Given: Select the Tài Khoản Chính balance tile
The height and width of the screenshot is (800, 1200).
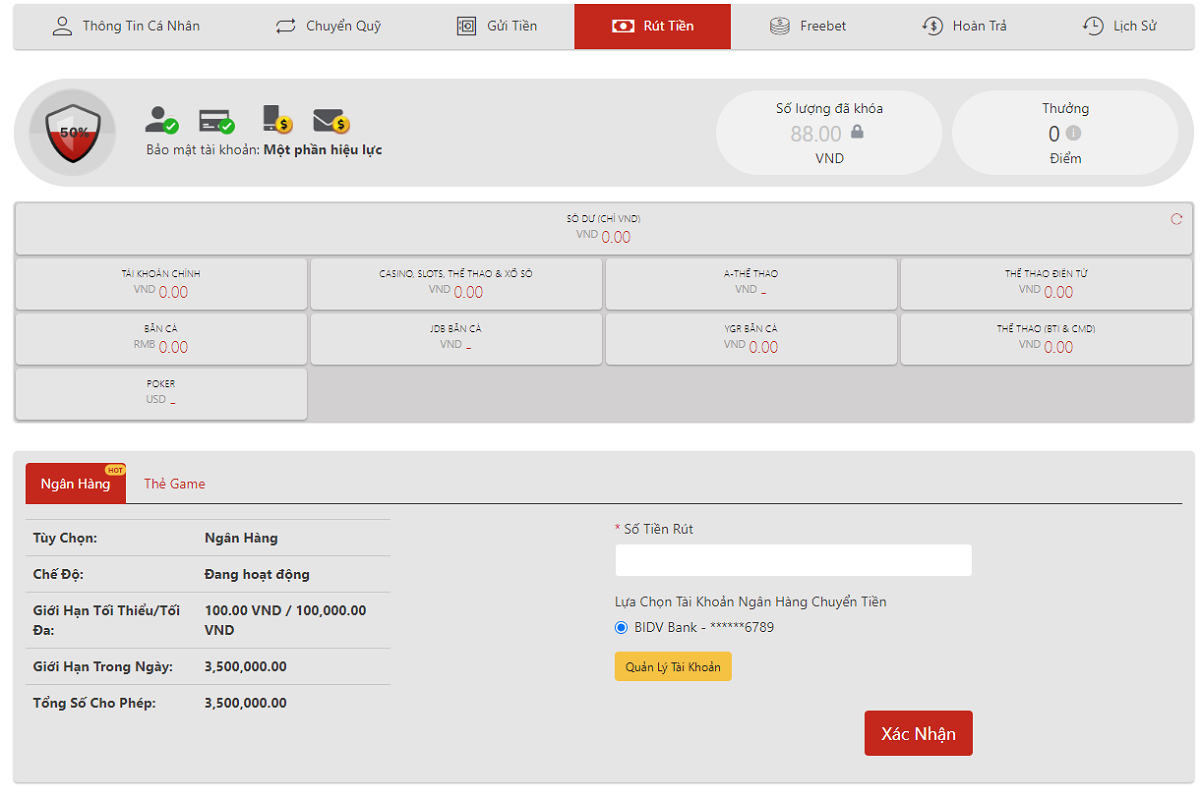Looking at the screenshot, I should click(x=161, y=283).
